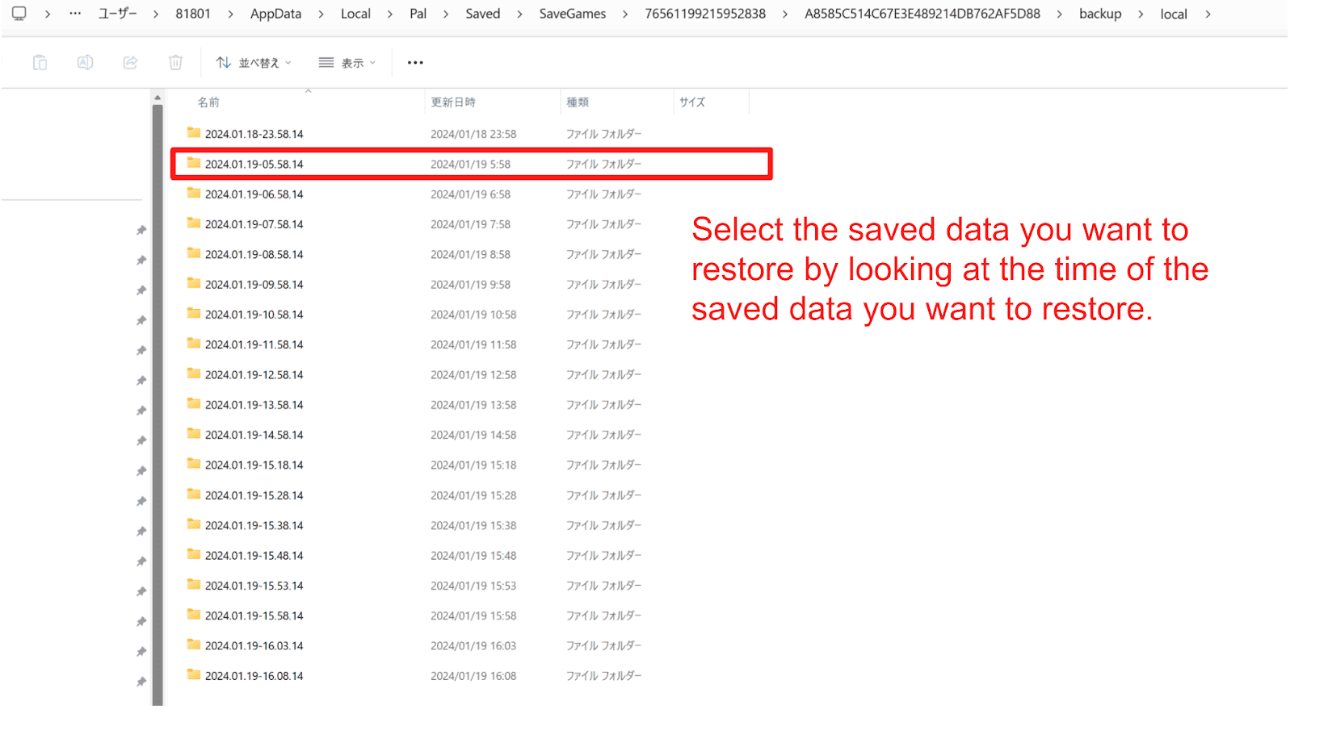
Task: Open the 並べ替え sort dropdown
Action: (254, 63)
